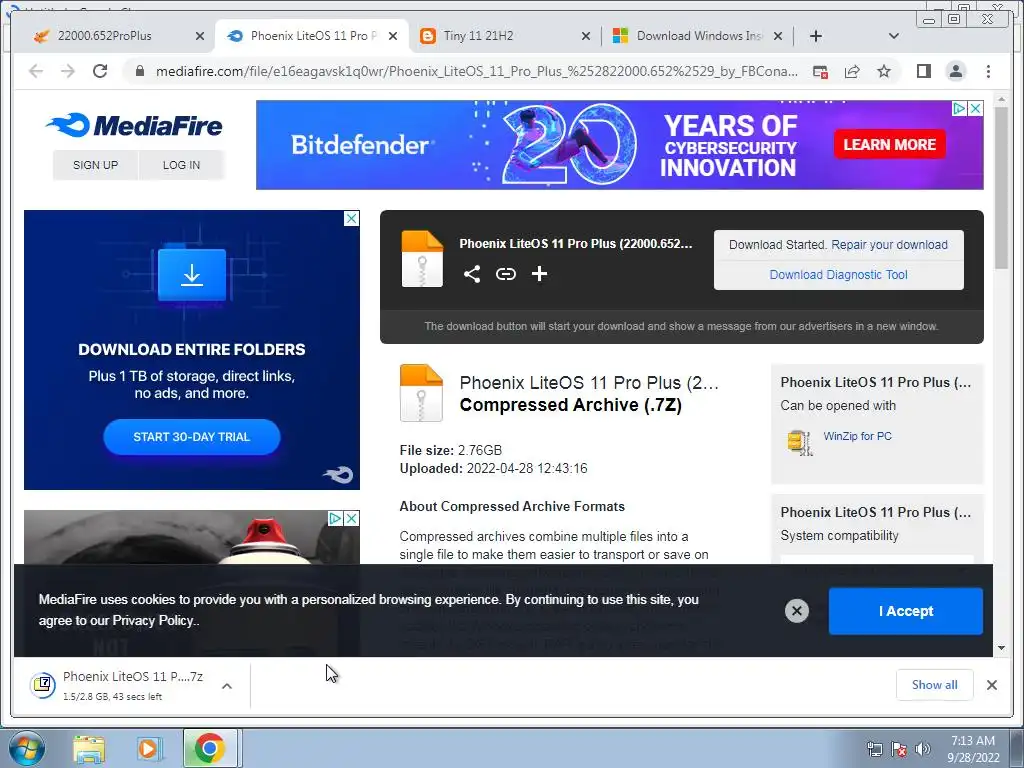Click the volume speaker tray icon
The width and height of the screenshot is (1024, 768).
tap(923, 749)
